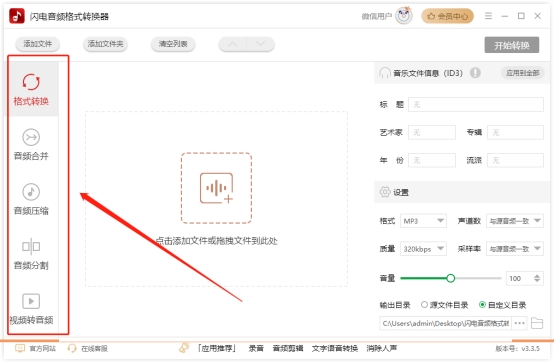Click the app logo in title bar
The height and width of the screenshot is (363, 554).
tap(17, 16)
